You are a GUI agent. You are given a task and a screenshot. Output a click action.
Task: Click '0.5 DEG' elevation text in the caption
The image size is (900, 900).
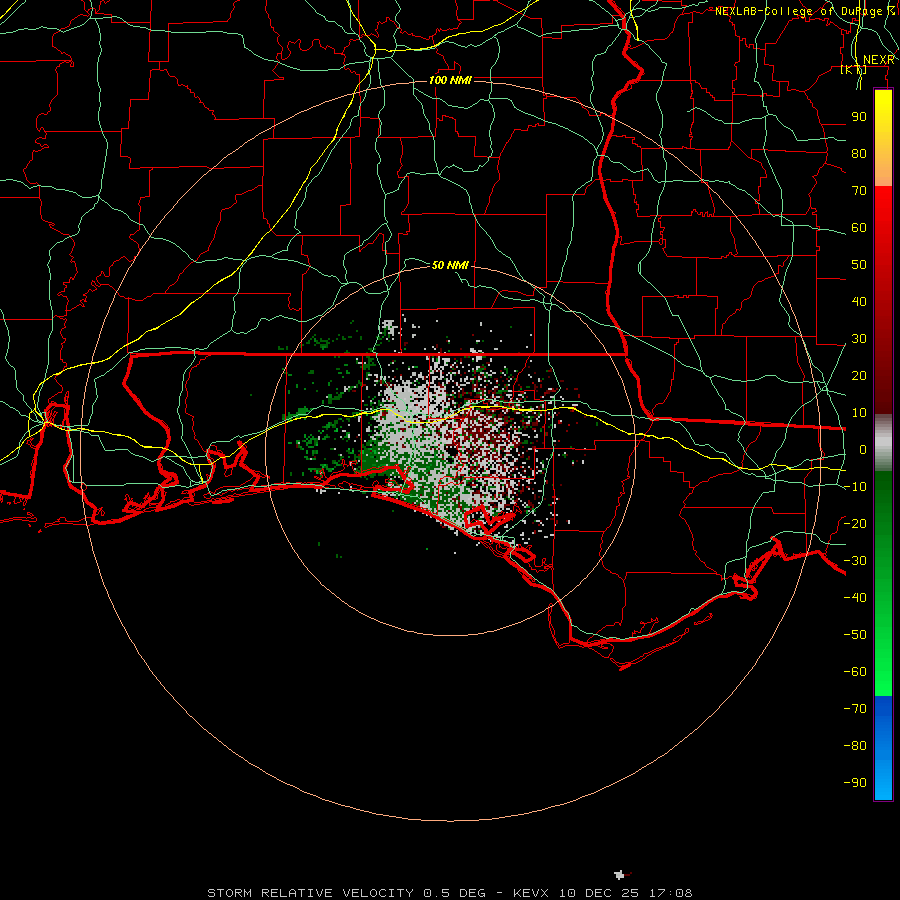pos(455,893)
